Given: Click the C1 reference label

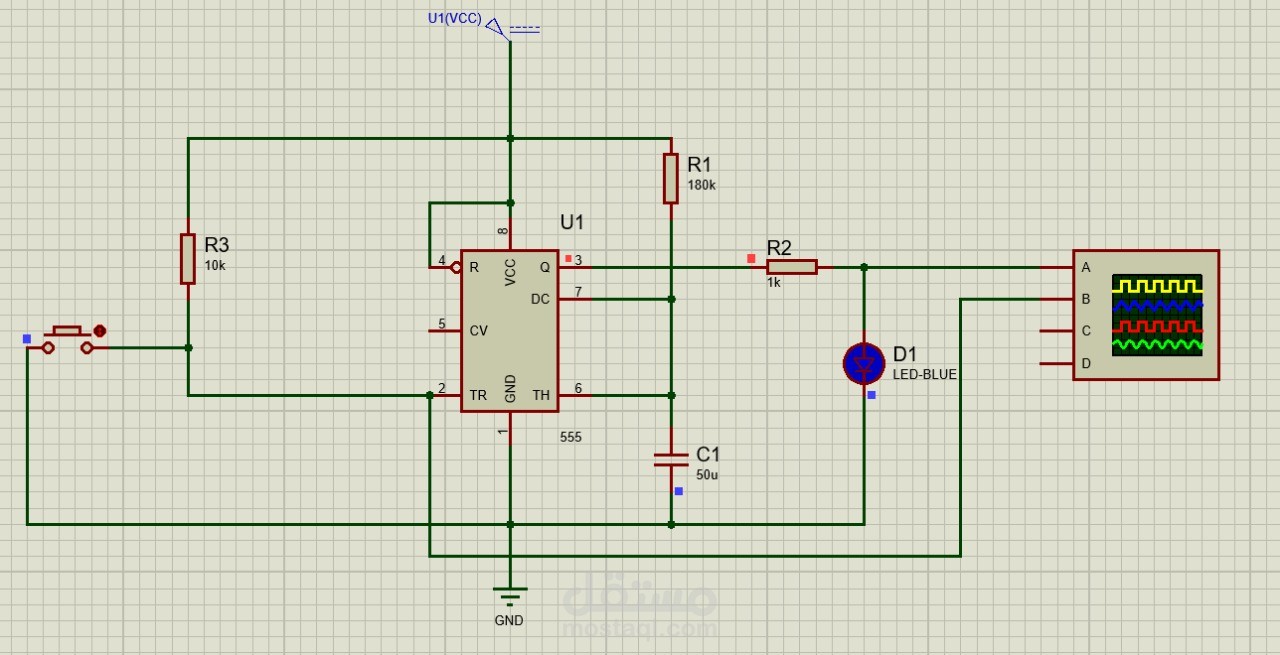Looking at the screenshot, I should 708,454.
